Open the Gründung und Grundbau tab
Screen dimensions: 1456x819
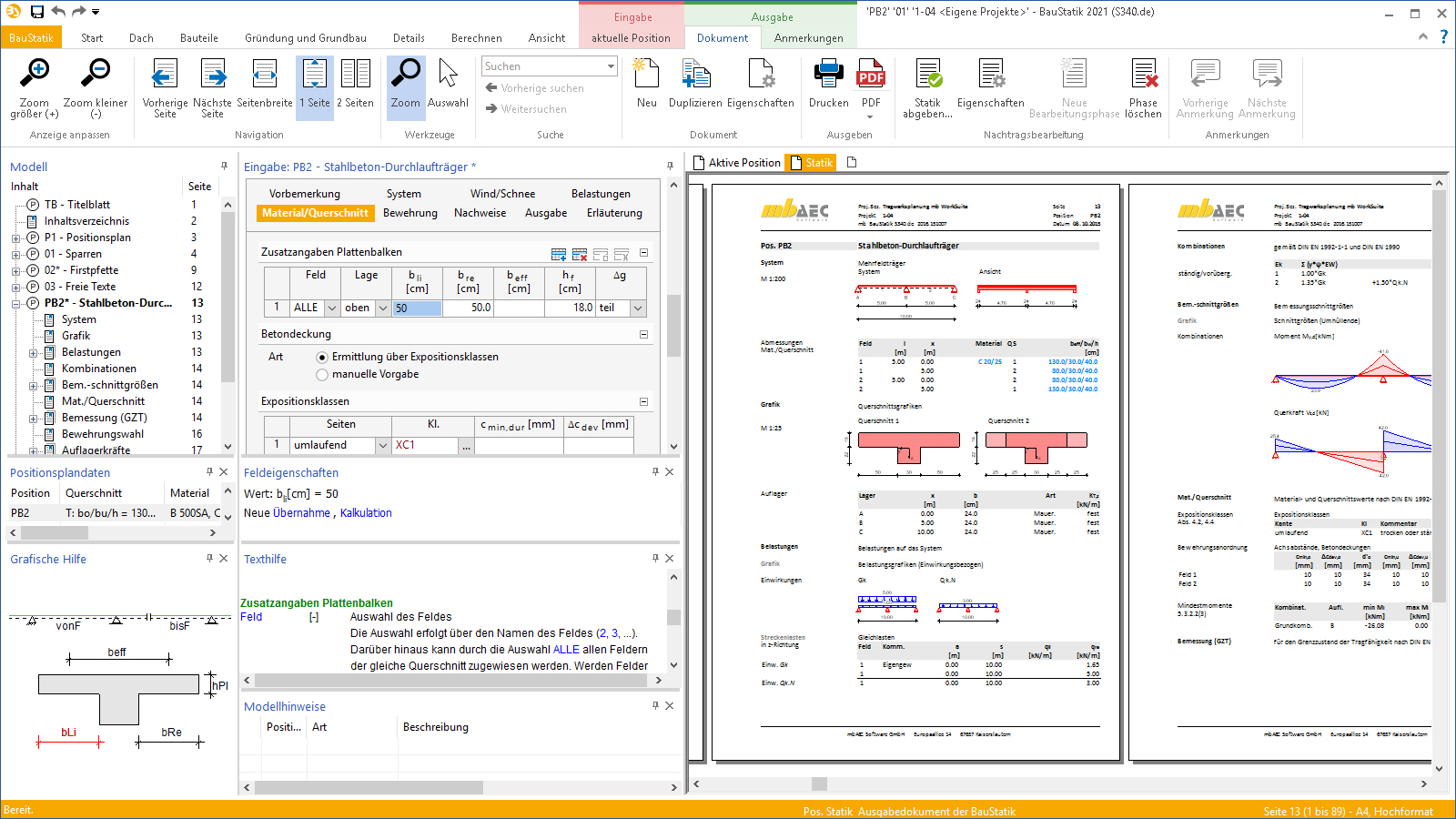tap(306, 38)
